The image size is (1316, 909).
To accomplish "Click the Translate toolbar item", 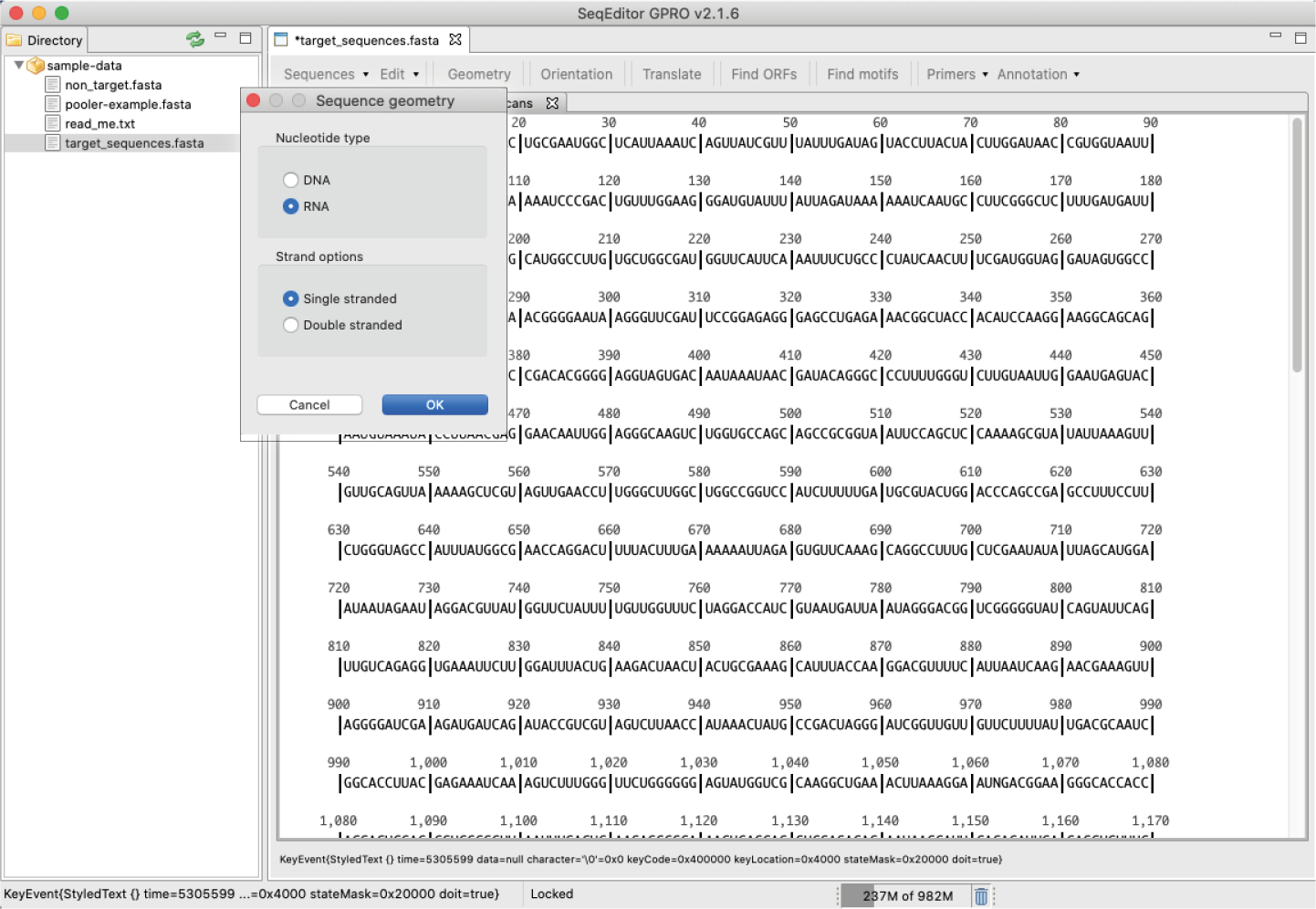I will tap(671, 75).
